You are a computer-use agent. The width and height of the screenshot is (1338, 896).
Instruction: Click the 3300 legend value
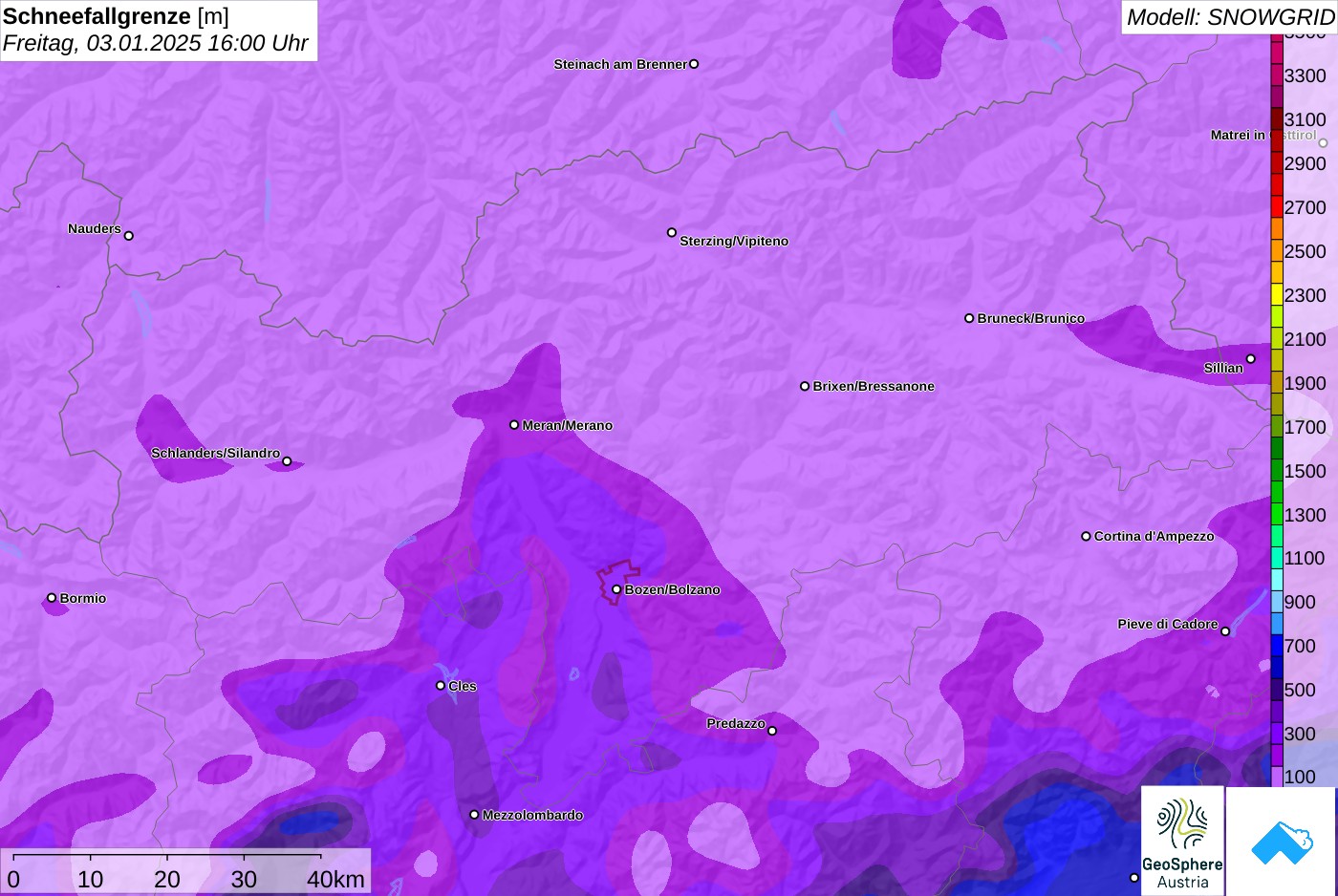(1306, 75)
